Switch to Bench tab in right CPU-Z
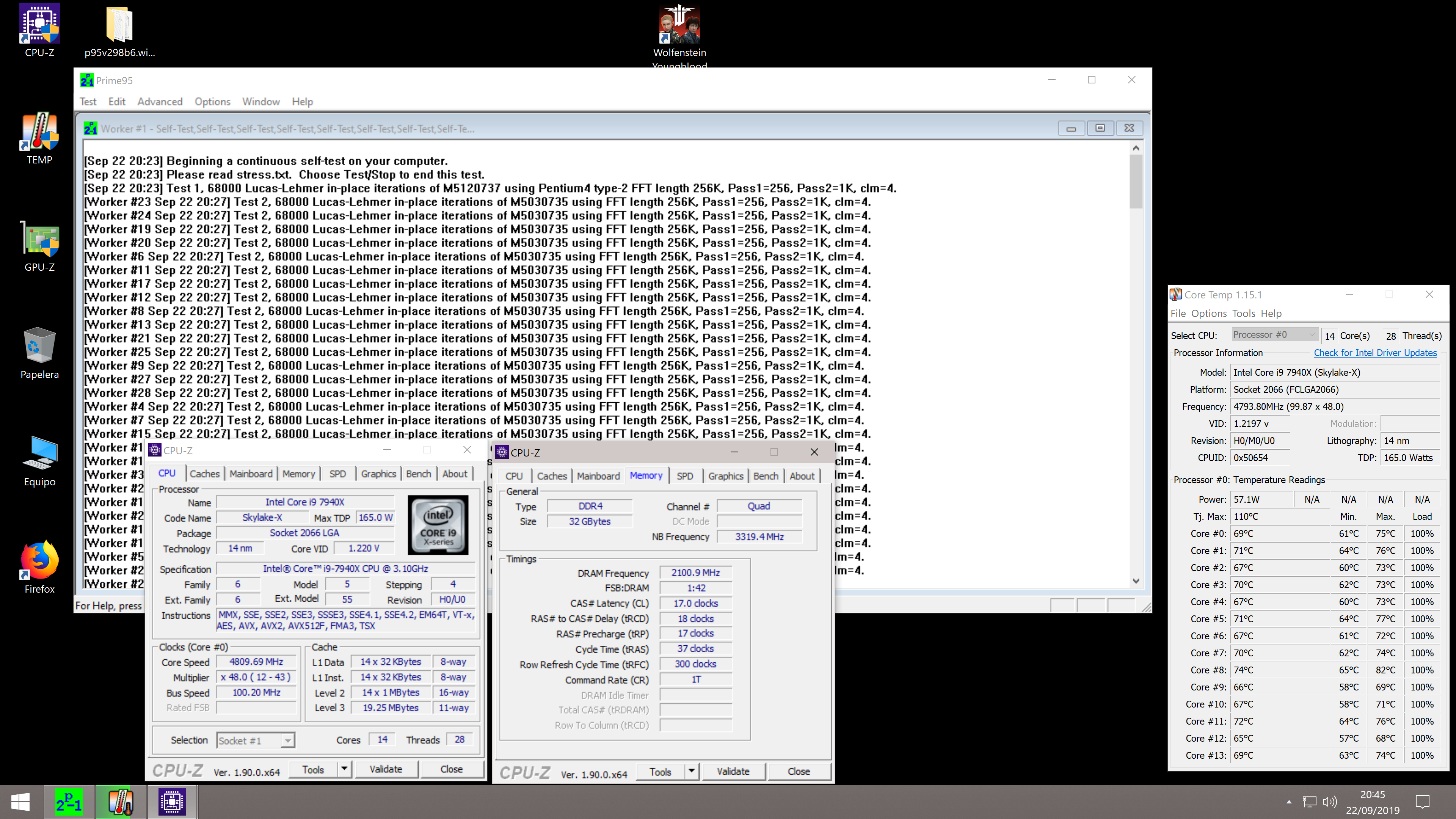Screen dimensions: 1456x819 click(766, 476)
